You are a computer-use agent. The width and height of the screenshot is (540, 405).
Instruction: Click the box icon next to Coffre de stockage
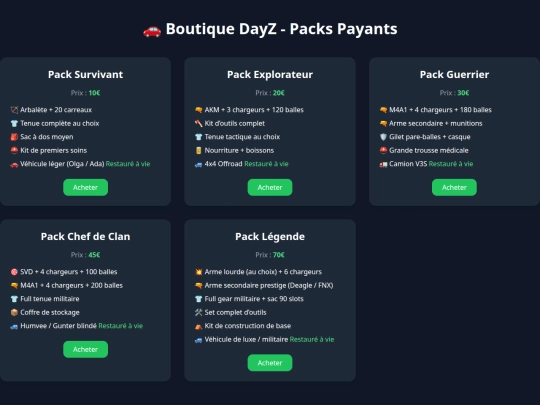(x=14, y=312)
